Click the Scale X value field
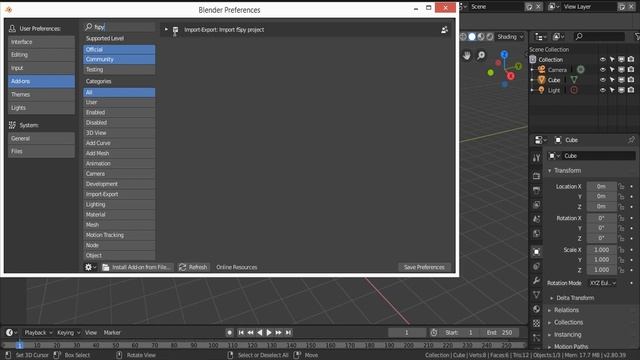This screenshot has width=640, height=360. coord(602,250)
